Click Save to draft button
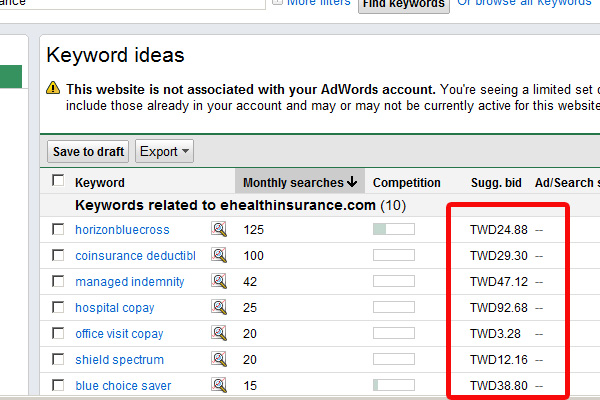This screenshot has height=400, width=600. tap(88, 151)
